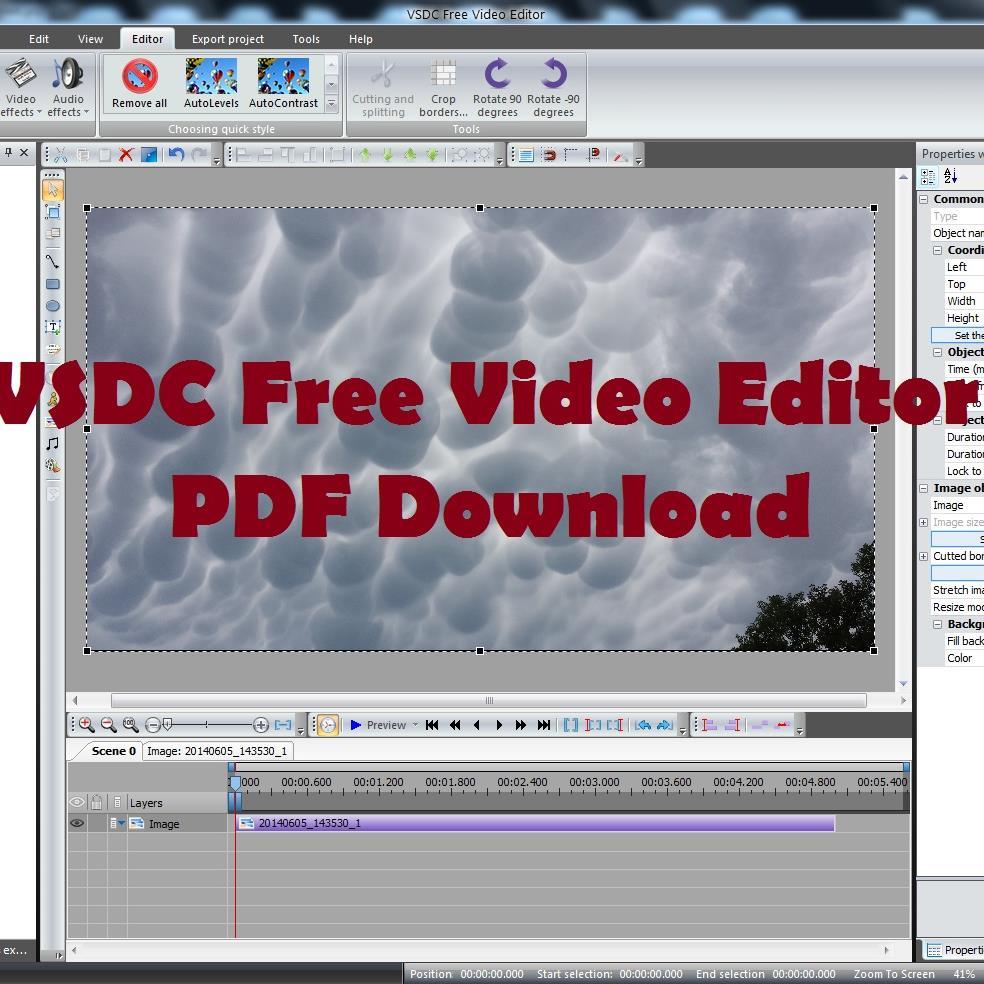Screen dimensions: 984x984
Task: Open the Export project tab
Action: coord(228,39)
